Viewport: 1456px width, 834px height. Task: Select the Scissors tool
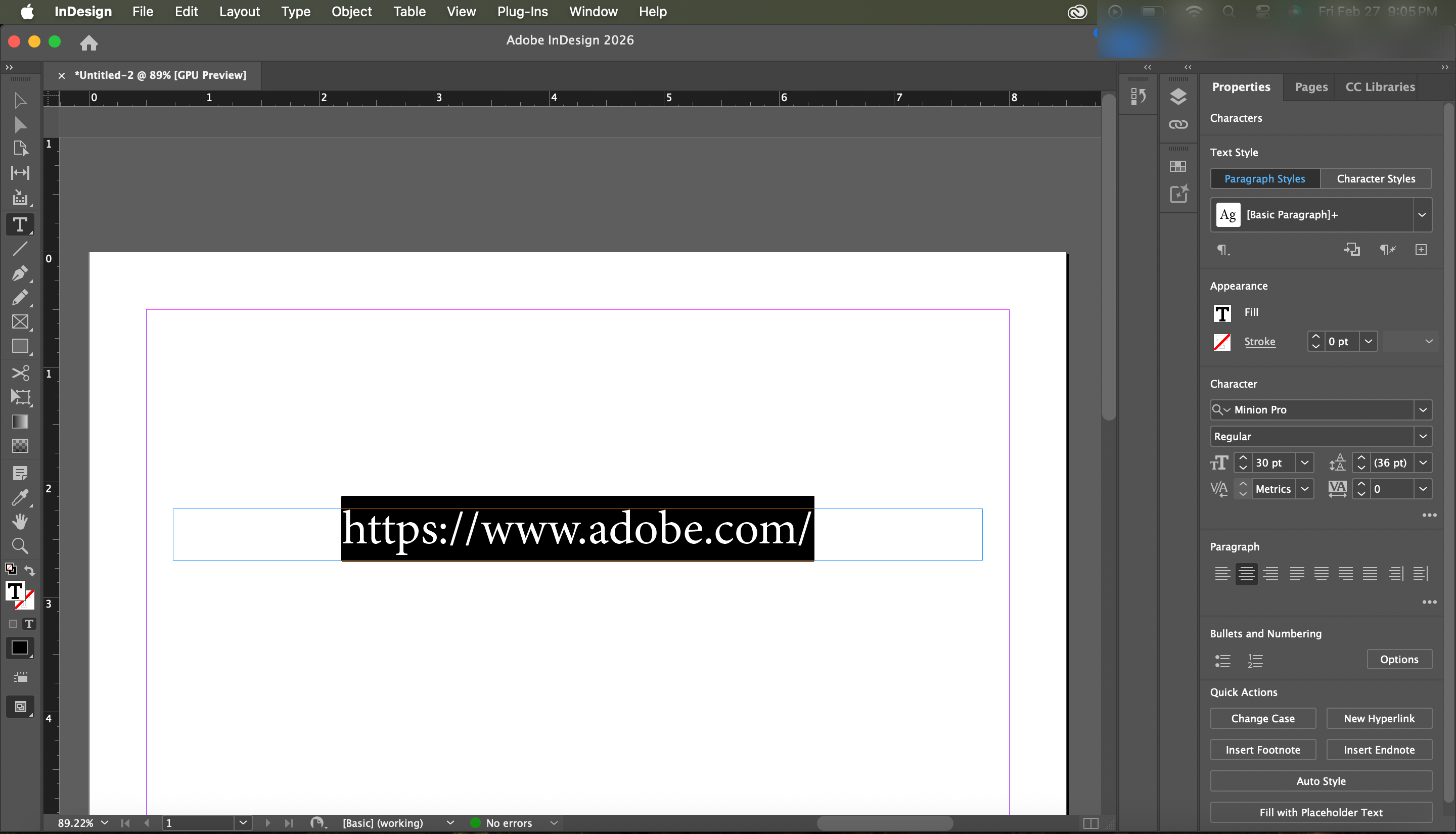[20, 373]
